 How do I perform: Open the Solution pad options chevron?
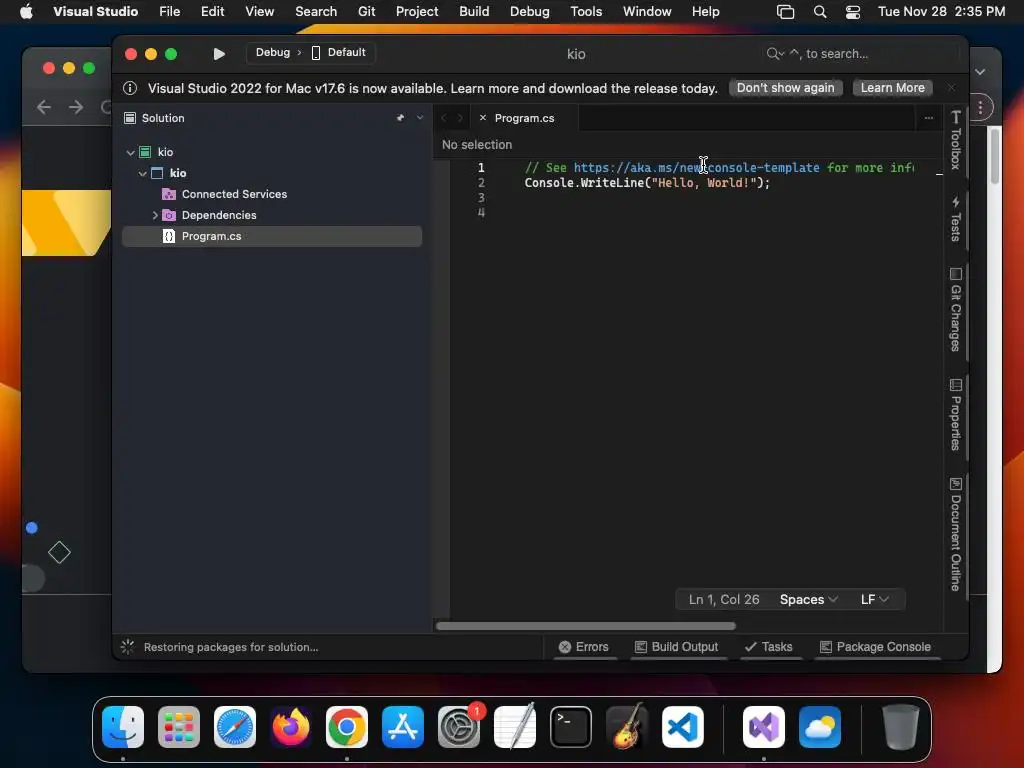coord(420,118)
